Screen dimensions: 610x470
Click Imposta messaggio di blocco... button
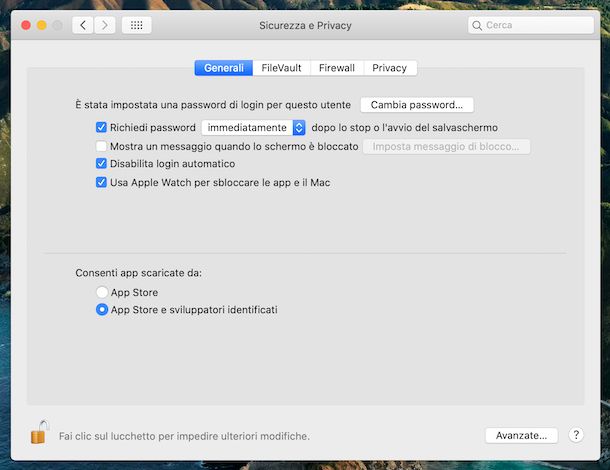[x=446, y=147]
